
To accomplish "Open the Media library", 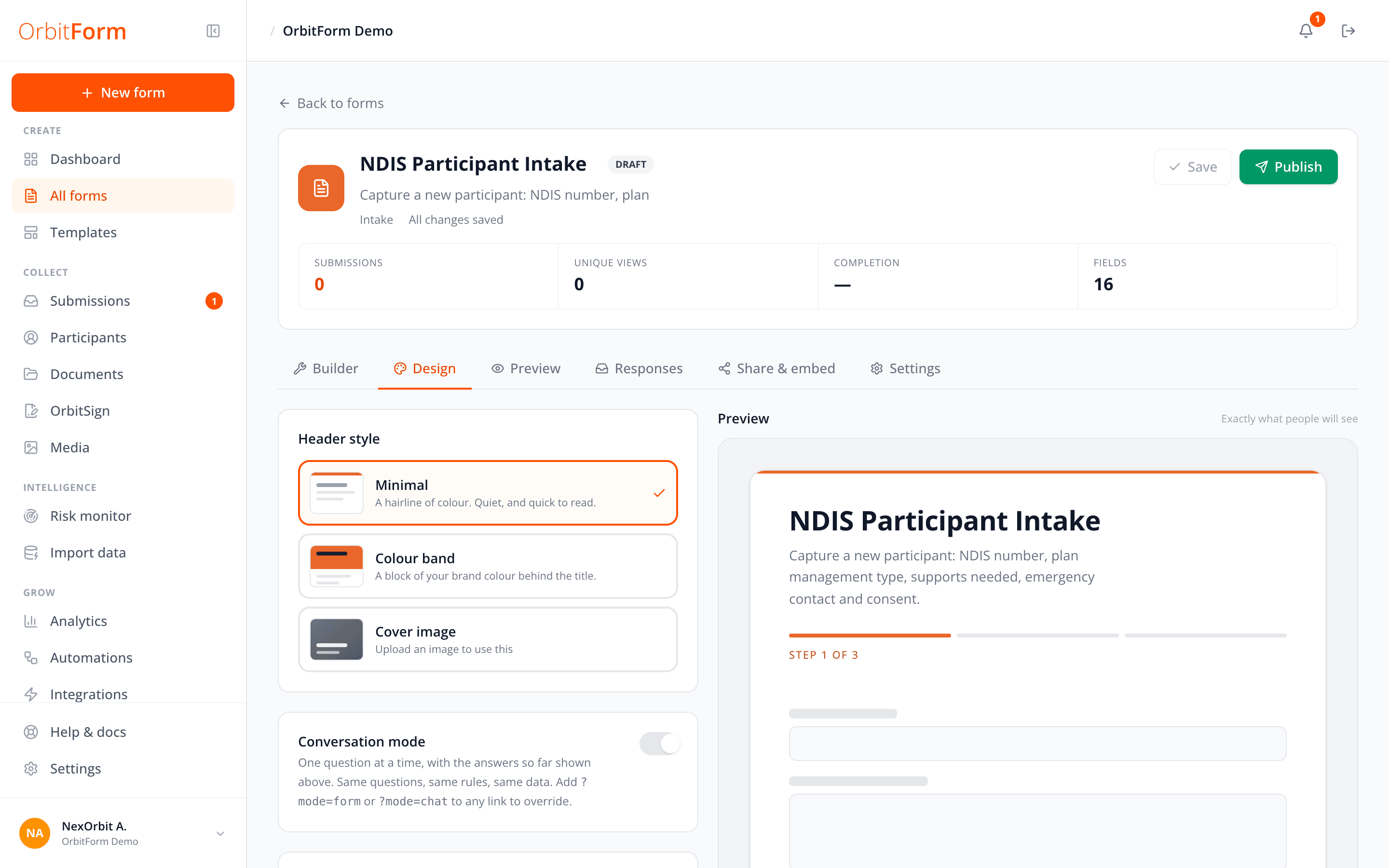I will point(123,448).
